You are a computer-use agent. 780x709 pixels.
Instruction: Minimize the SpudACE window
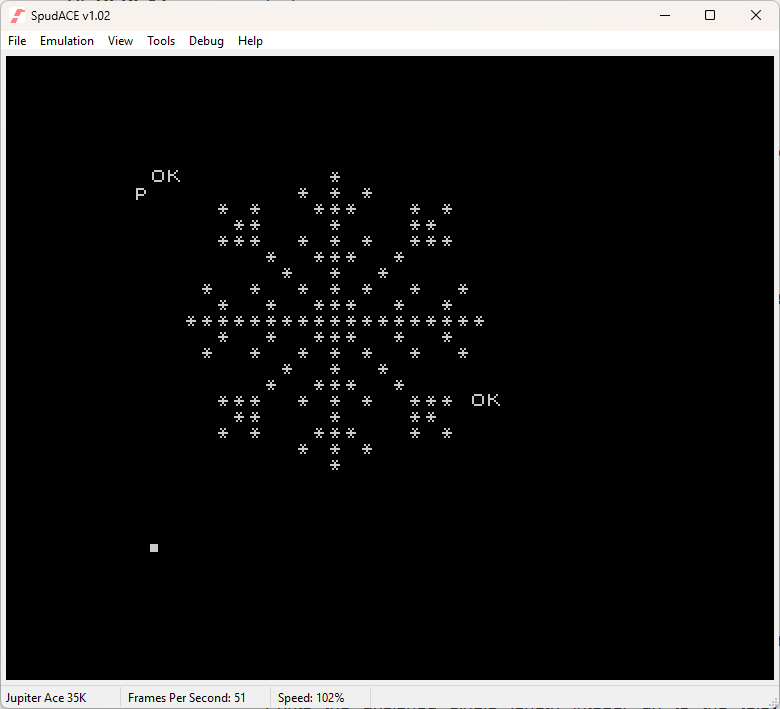pos(663,15)
